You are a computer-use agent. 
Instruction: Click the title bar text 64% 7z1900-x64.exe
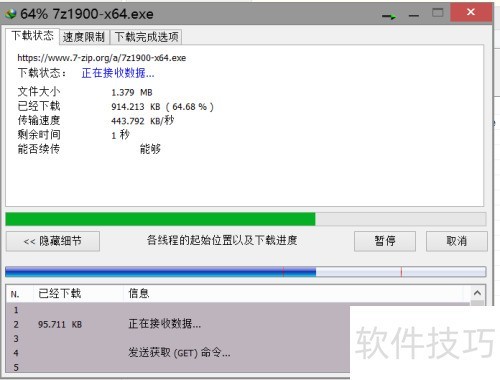tap(87, 14)
